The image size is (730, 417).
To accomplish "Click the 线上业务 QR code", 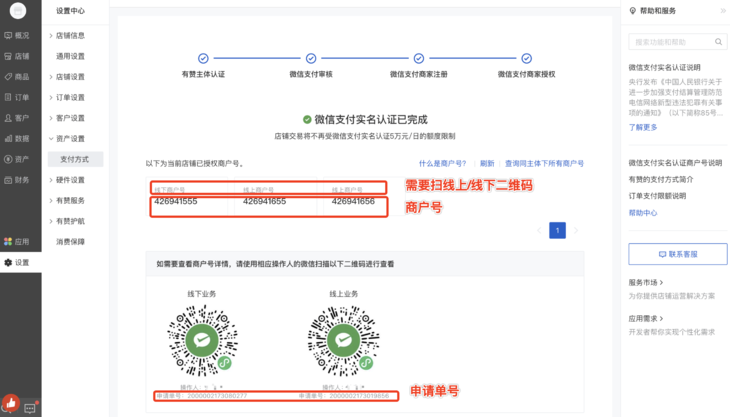I will (344, 341).
